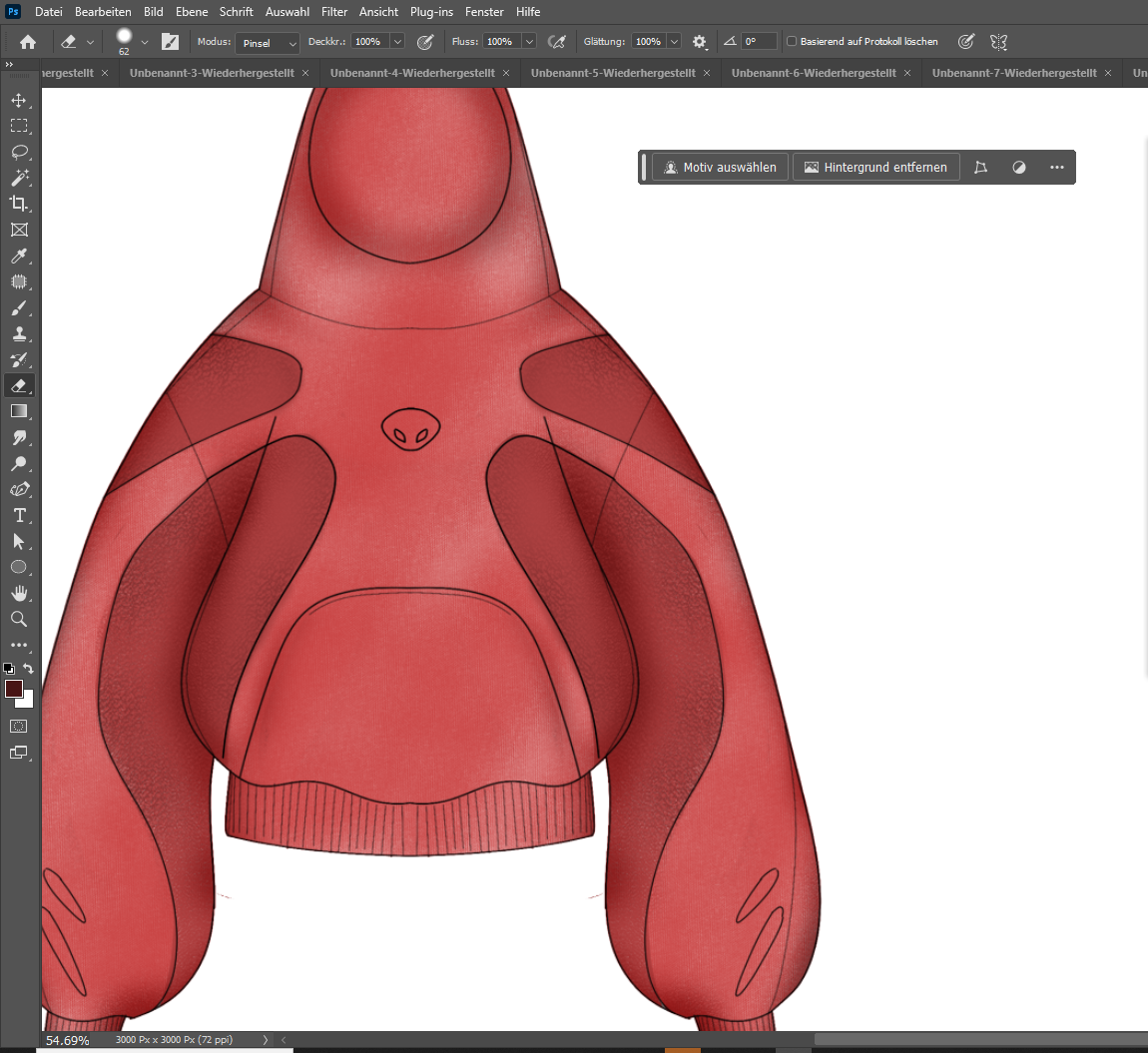Choose the Eyedropper tool

18,257
